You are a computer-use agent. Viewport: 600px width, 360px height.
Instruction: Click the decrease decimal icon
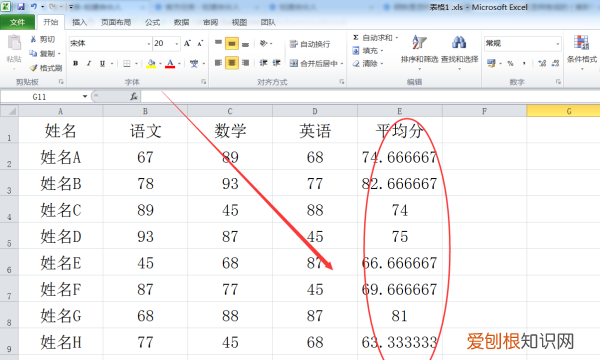coord(556,63)
